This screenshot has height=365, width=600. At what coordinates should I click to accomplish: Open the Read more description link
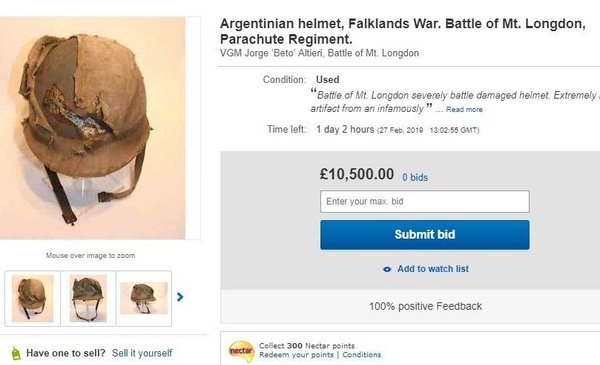click(x=464, y=109)
